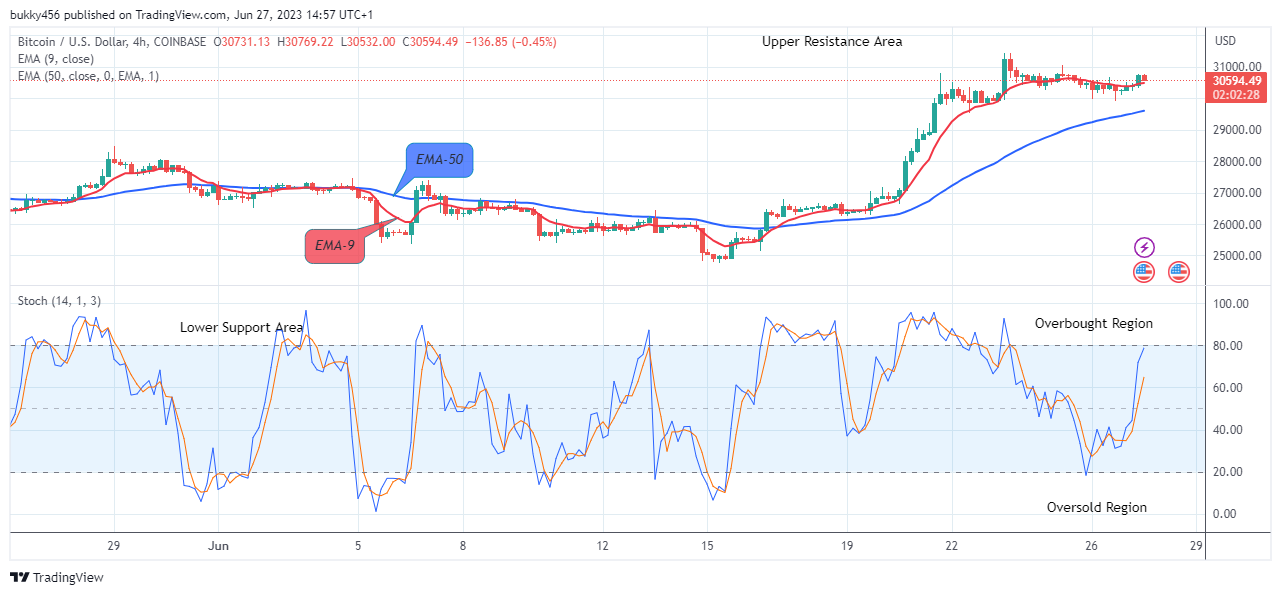Click the 28000.00 price axis label

click(1237, 162)
